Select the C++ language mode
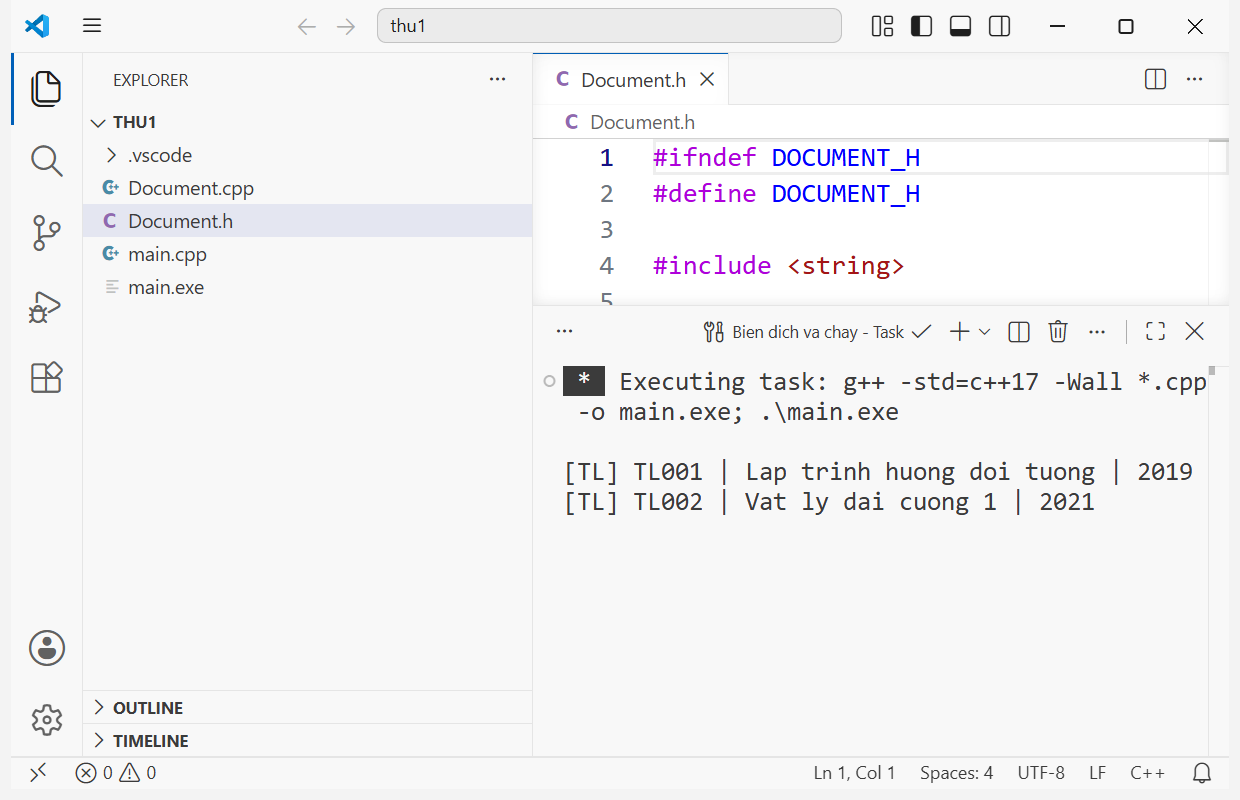Image resolution: width=1240 pixels, height=800 pixels. (1147, 772)
